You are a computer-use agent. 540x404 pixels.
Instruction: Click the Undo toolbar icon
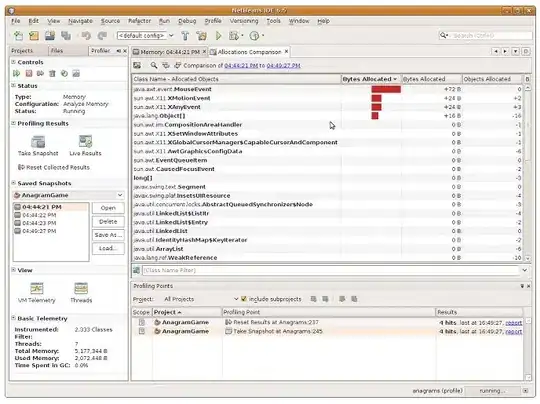pyautogui.click(x=86, y=35)
